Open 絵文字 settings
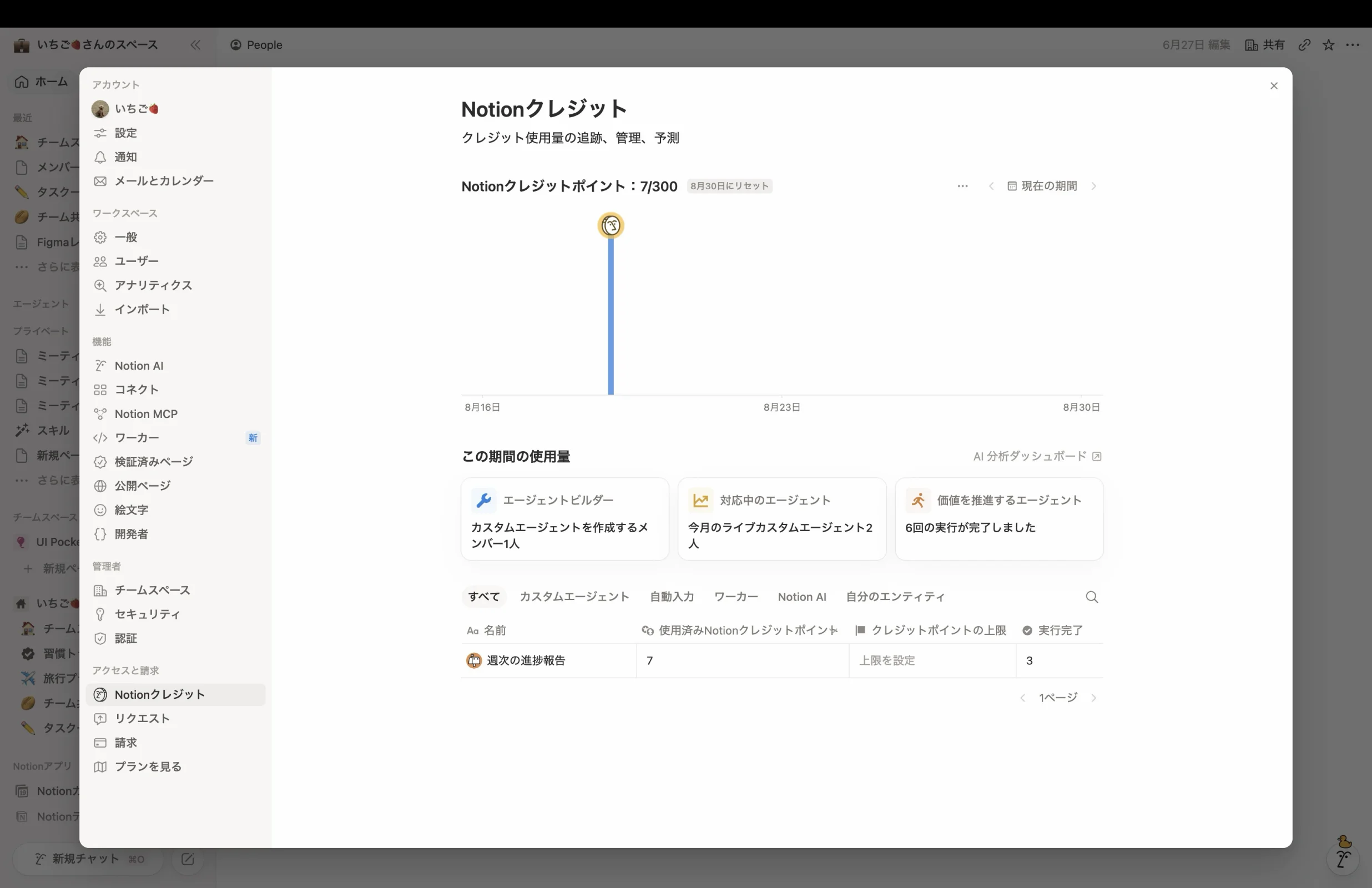Viewport: 1372px width, 888px height. coord(175,510)
